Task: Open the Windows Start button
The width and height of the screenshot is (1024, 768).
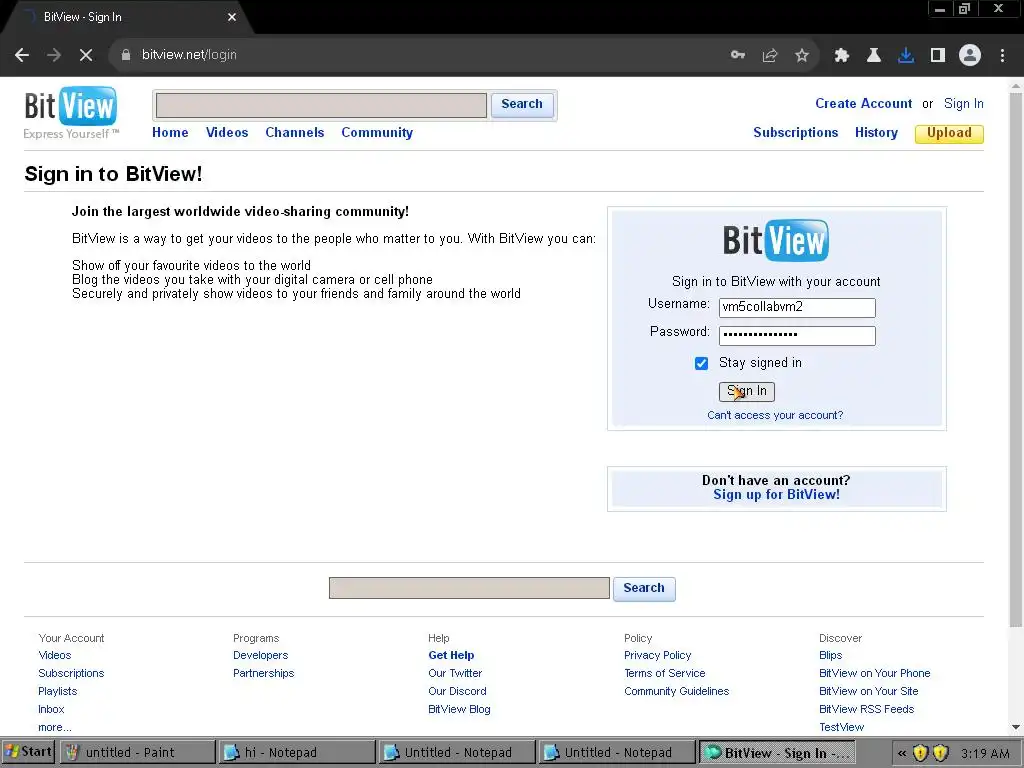Action: tap(28, 752)
